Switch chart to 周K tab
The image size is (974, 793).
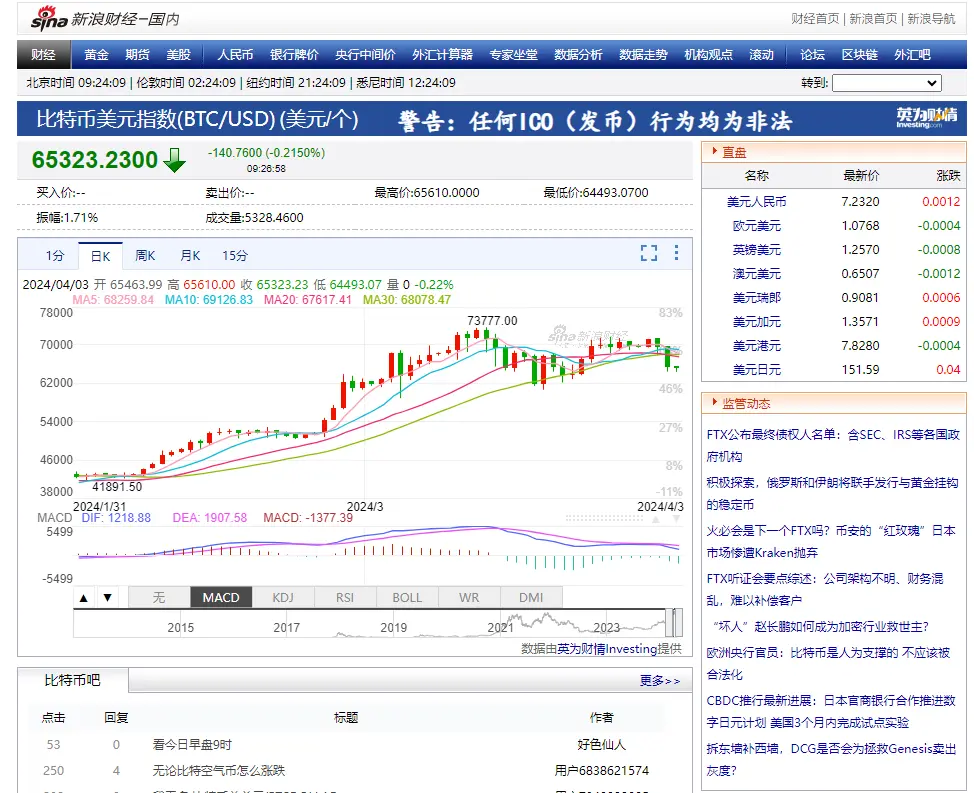coord(145,255)
